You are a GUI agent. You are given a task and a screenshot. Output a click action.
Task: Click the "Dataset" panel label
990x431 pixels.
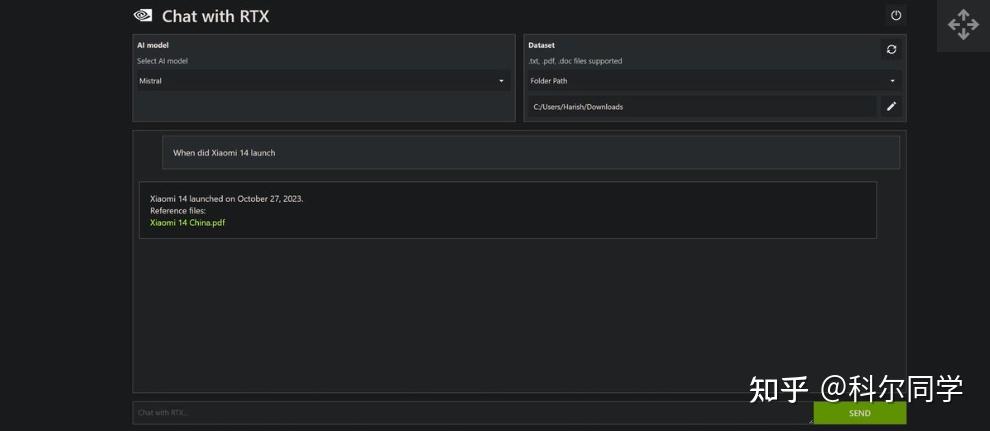[541, 45]
